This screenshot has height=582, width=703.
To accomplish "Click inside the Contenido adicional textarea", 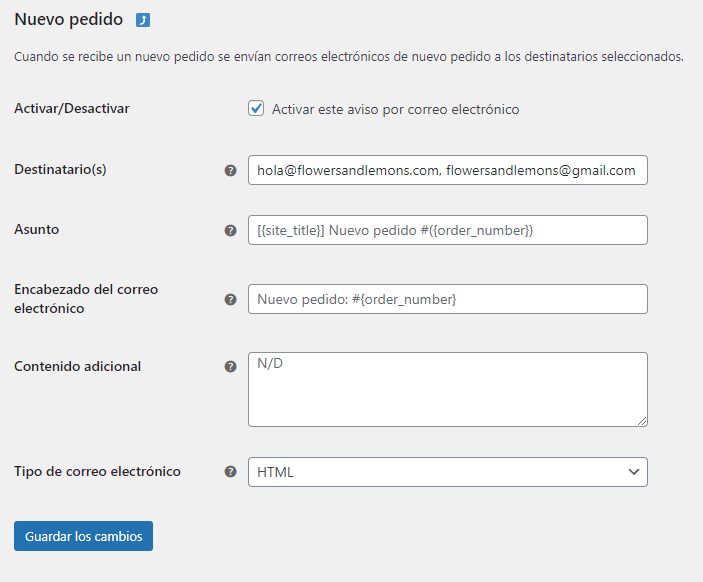I will (x=447, y=389).
